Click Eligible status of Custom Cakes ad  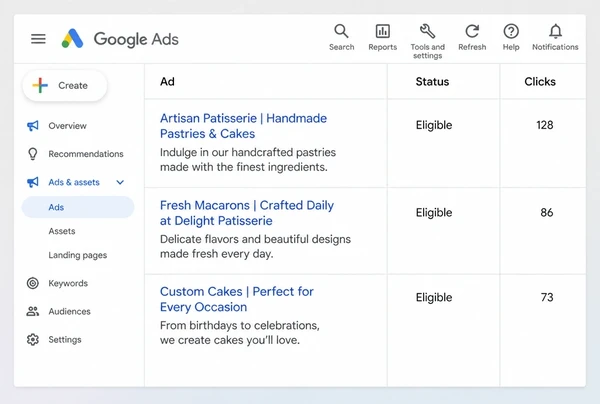(434, 297)
